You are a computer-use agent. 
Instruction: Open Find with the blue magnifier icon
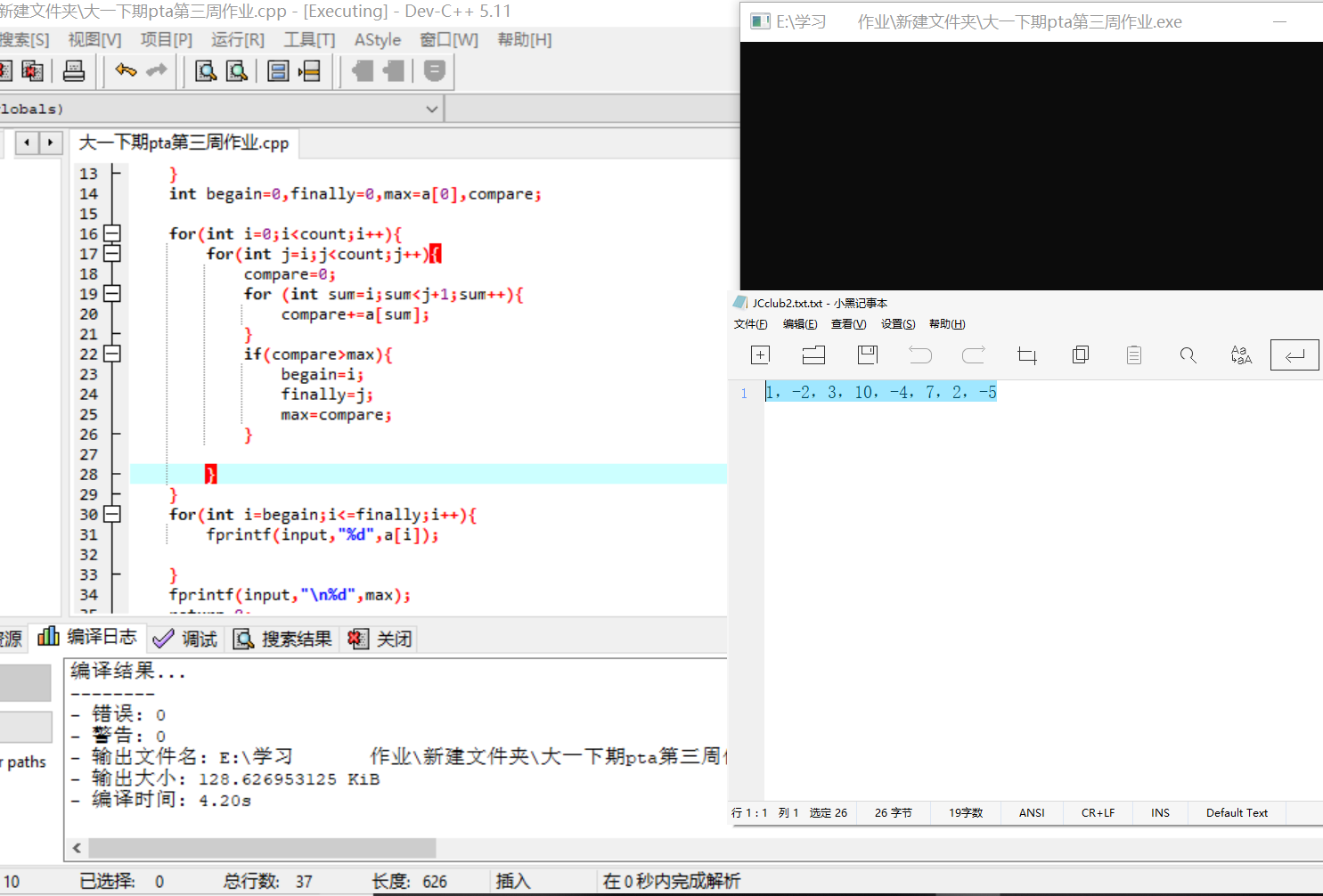[x=206, y=70]
